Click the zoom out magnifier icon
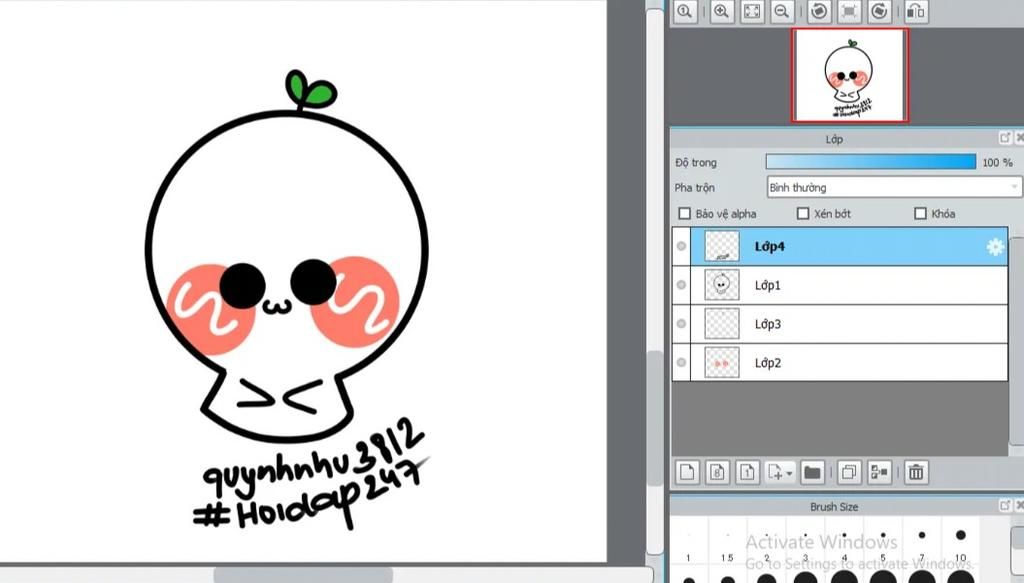The image size is (1024, 583). (x=782, y=11)
